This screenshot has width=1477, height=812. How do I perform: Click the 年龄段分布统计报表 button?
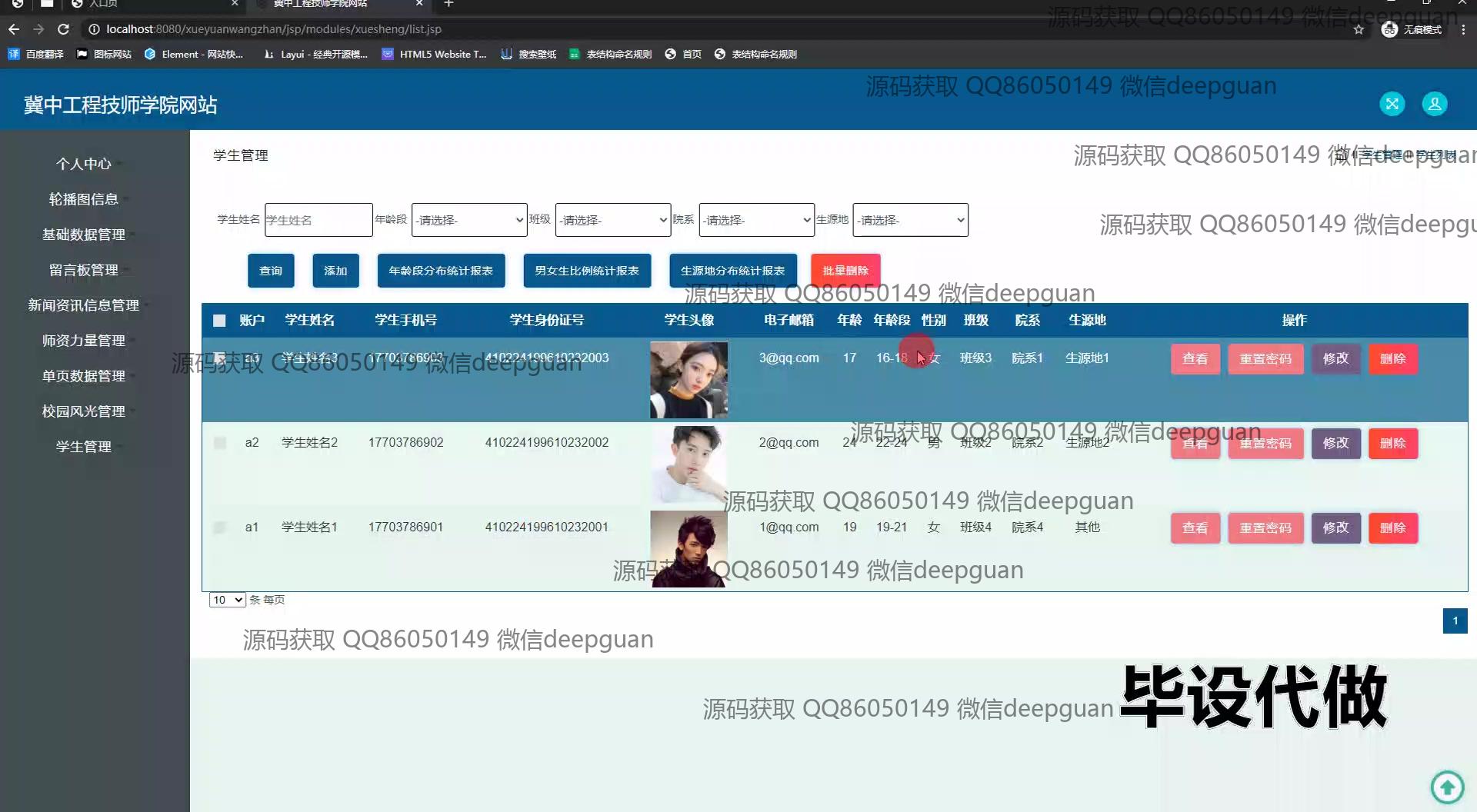(x=441, y=271)
